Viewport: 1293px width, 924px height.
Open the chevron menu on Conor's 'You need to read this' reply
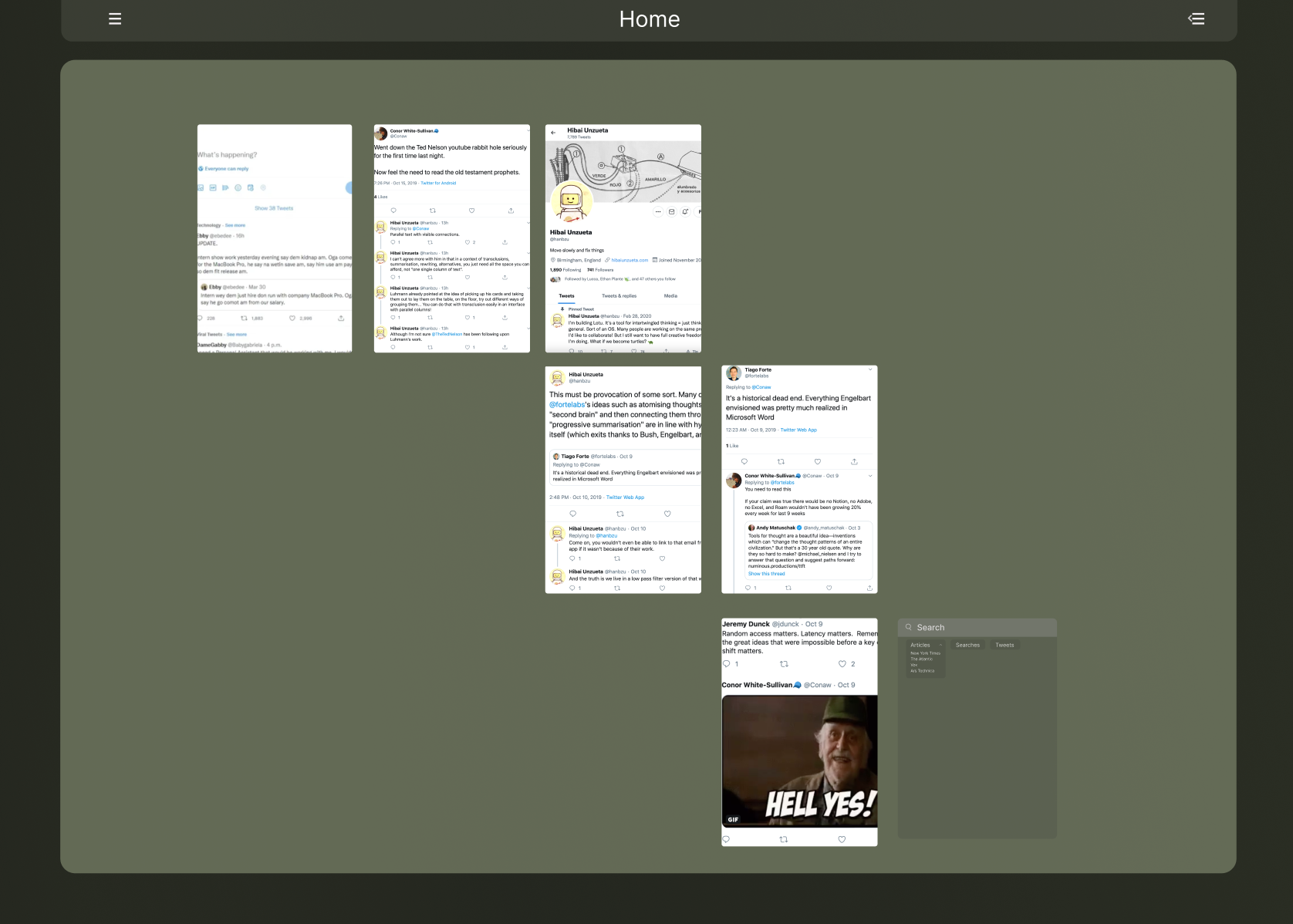[x=870, y=476]
